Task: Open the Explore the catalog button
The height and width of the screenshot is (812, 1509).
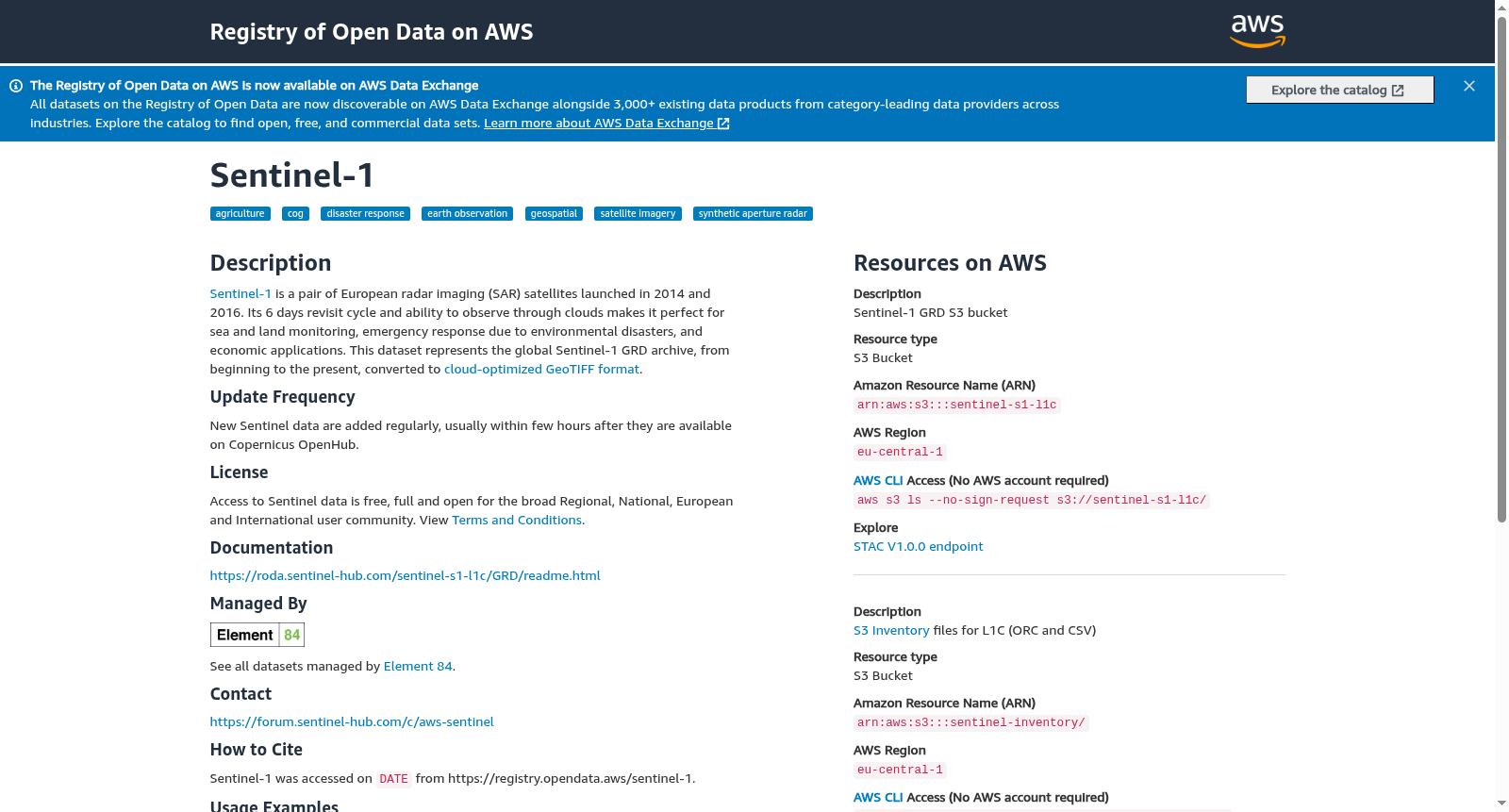Action: (1339, 90)
